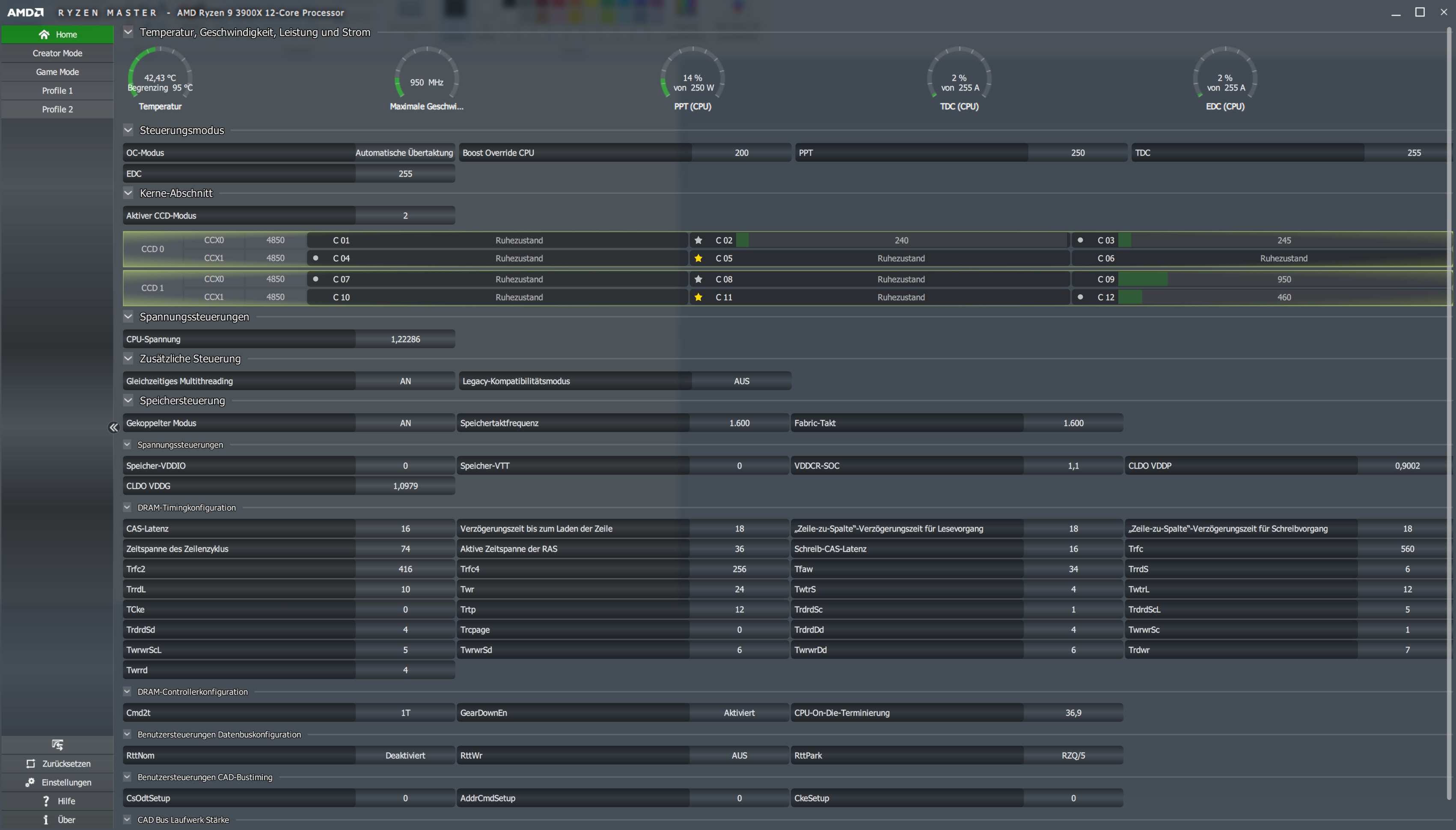The width and height of the screenshot is (1456, 830).
Task: Click the import/export icon above Zurücksetzen
Action: [x=58, y=744]
